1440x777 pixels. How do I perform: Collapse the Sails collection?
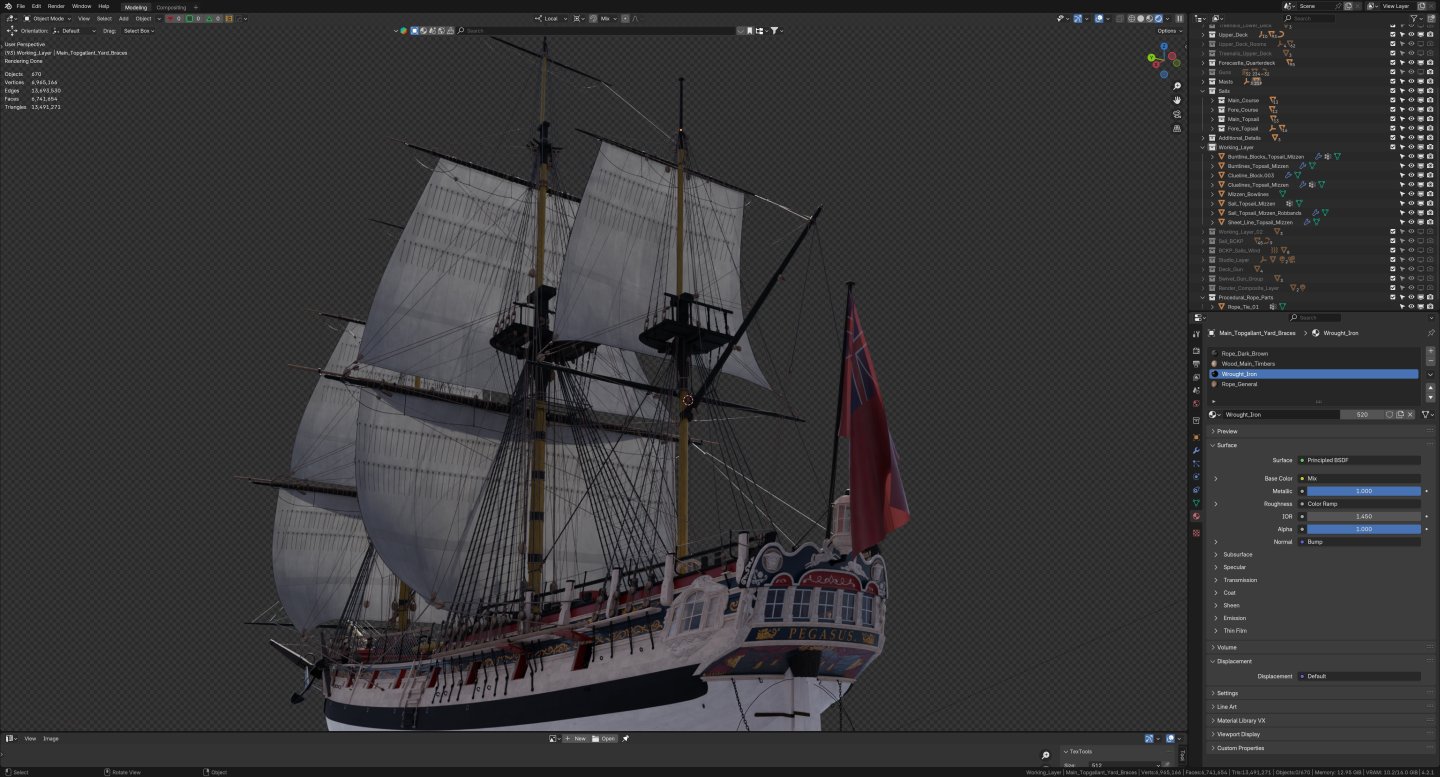click(1203, 91)
